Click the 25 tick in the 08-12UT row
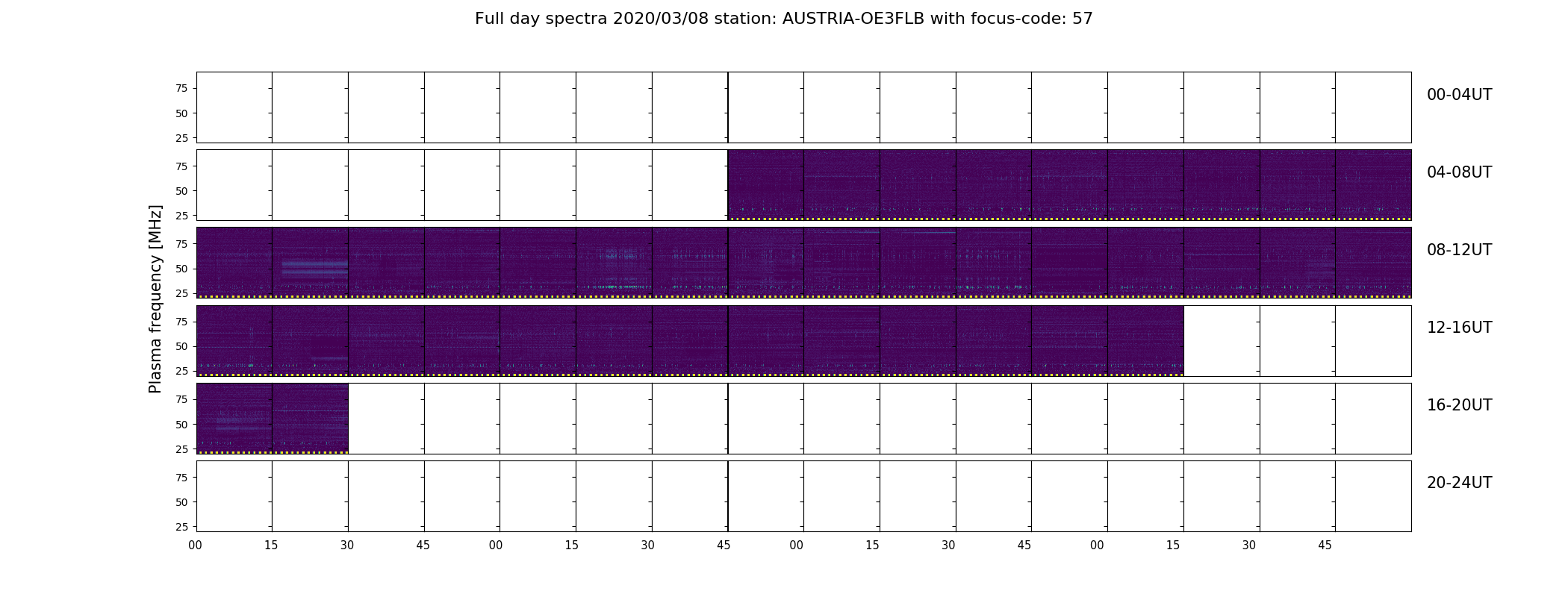Screen dimensions: 1568x597 (x=181, y=293)
